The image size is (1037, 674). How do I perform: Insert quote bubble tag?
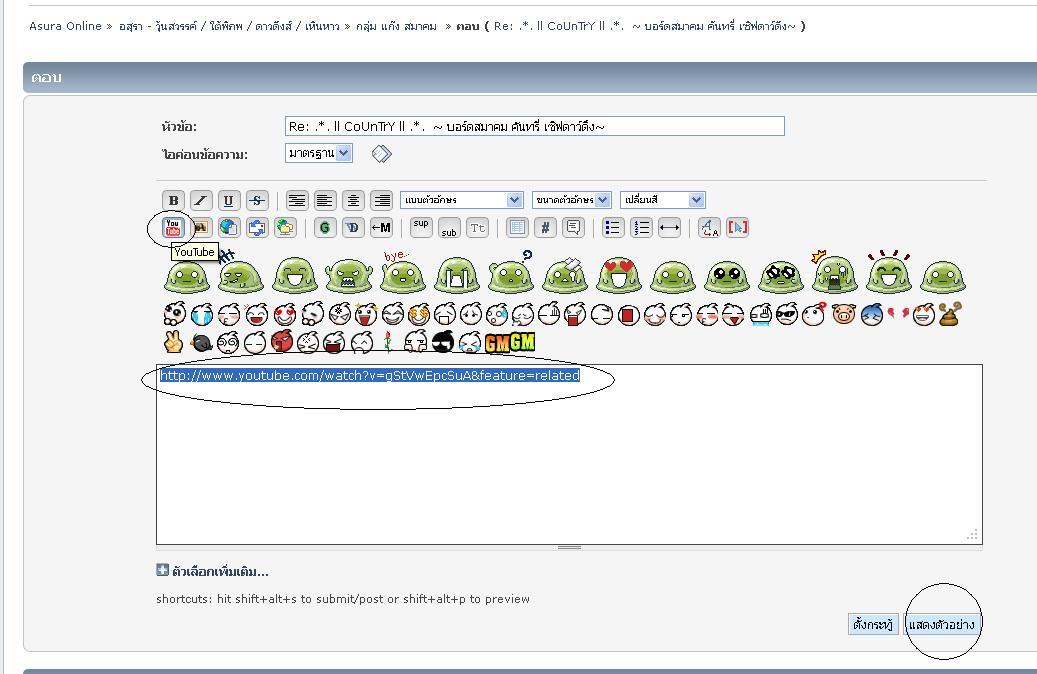573,228
